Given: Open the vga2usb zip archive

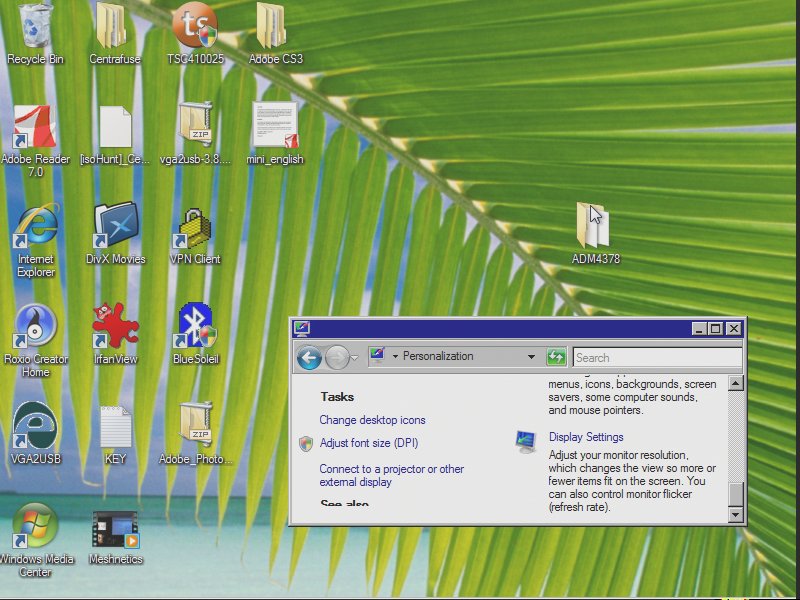Looking at the screenshot, I should (x=195, y=129).
